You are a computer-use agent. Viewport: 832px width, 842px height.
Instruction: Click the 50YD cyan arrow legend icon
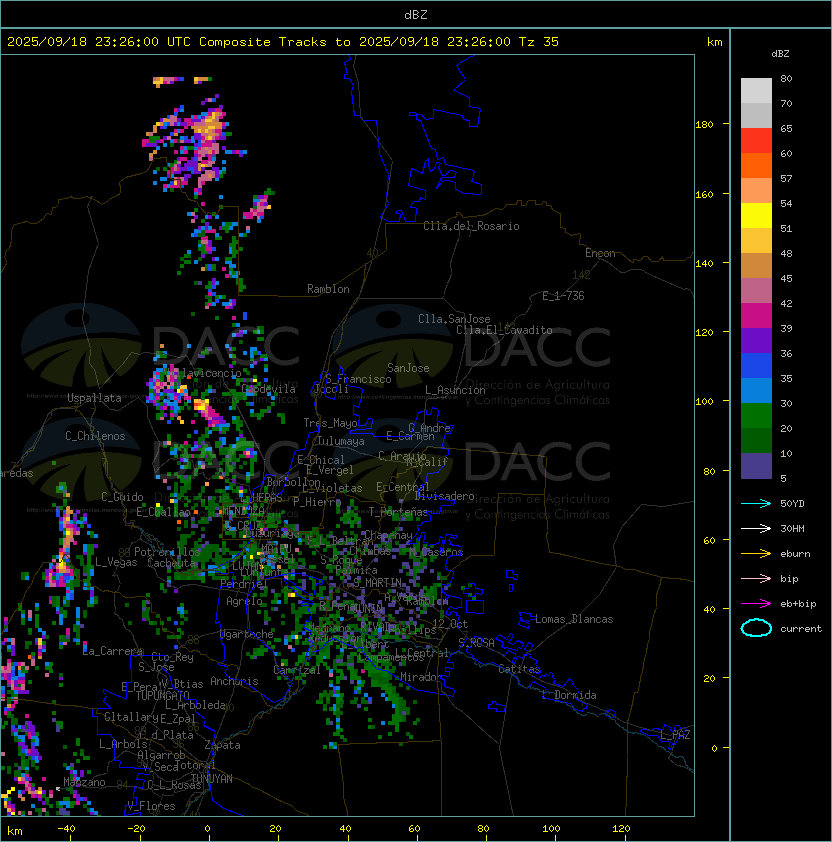(x=756, y=504)
